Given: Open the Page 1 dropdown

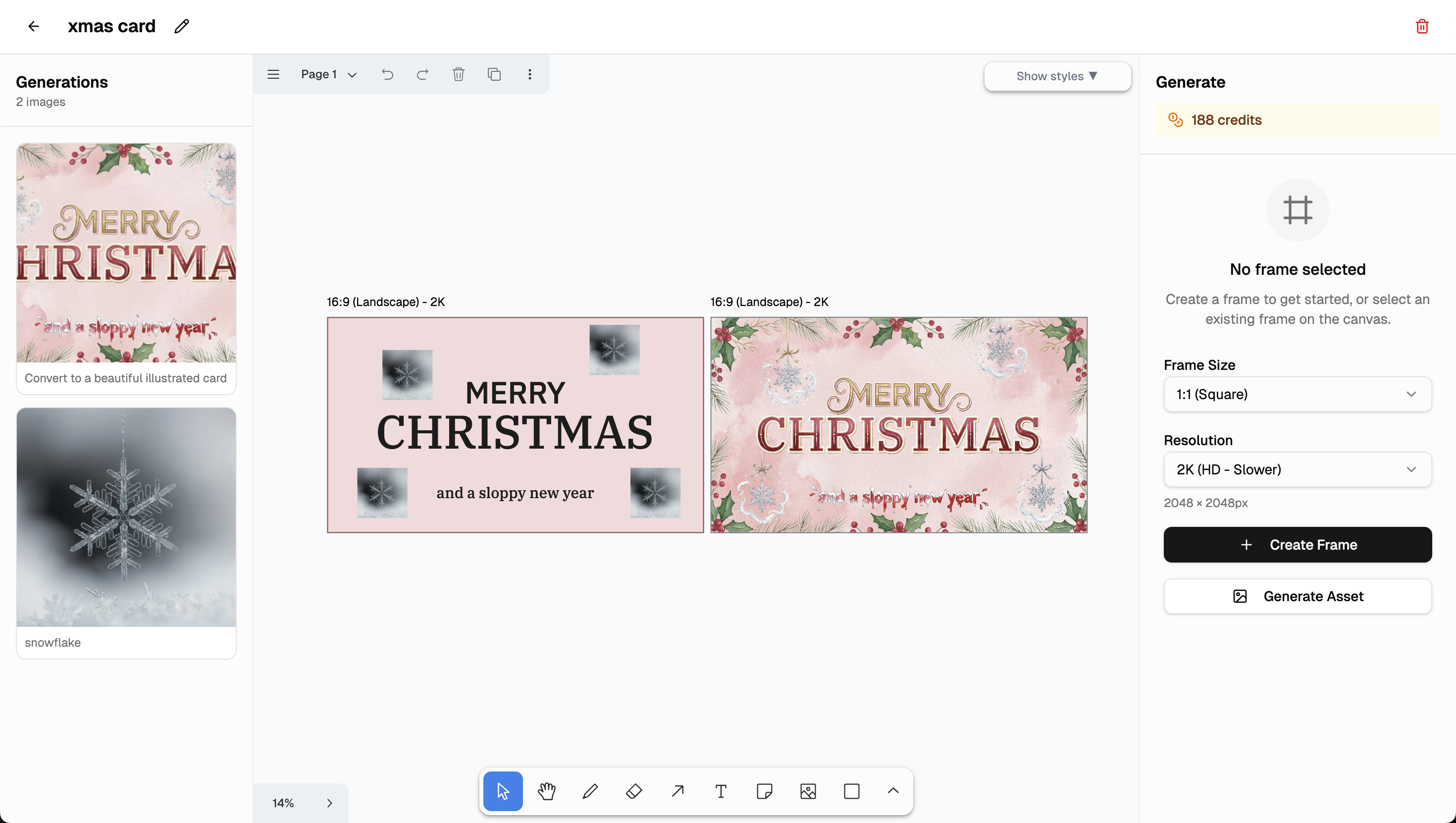Looking at the screenshot, I should (328, 74).
